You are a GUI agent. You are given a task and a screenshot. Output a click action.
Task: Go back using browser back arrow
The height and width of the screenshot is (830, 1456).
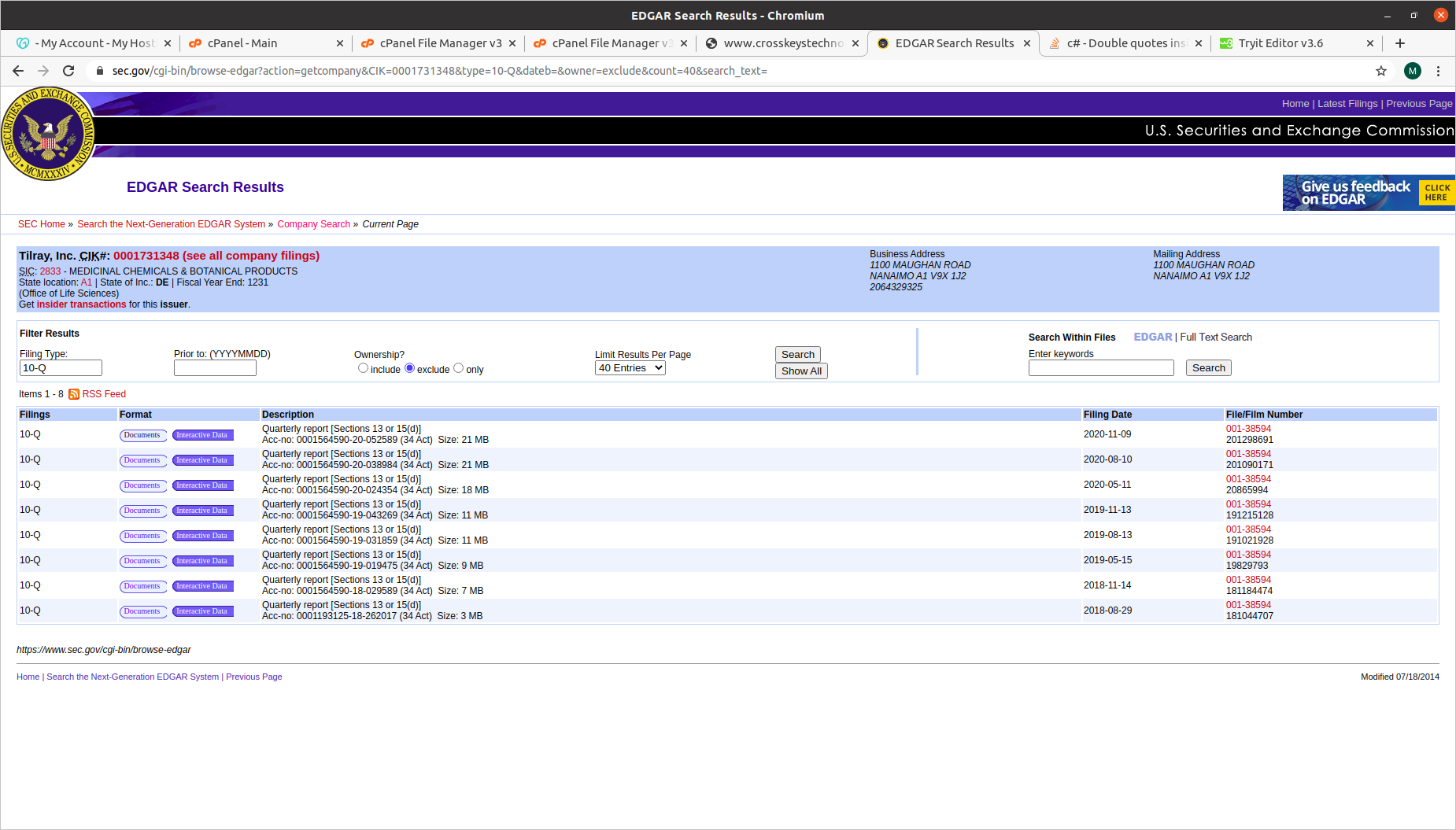click(x=18, y=71)
